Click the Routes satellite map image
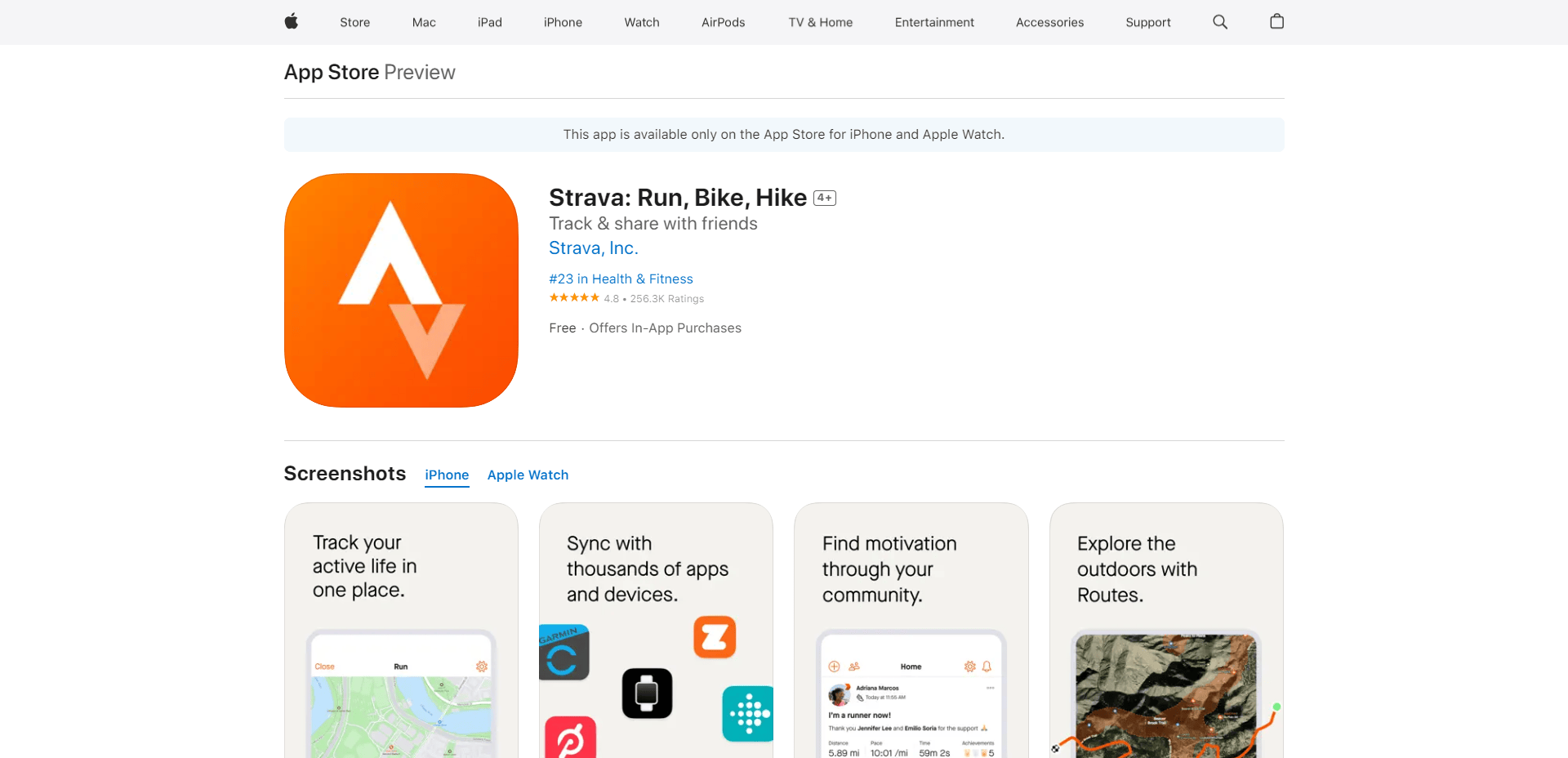Image resolution: width=1568 pixels, height=758 pixels. pos(1166,696)
